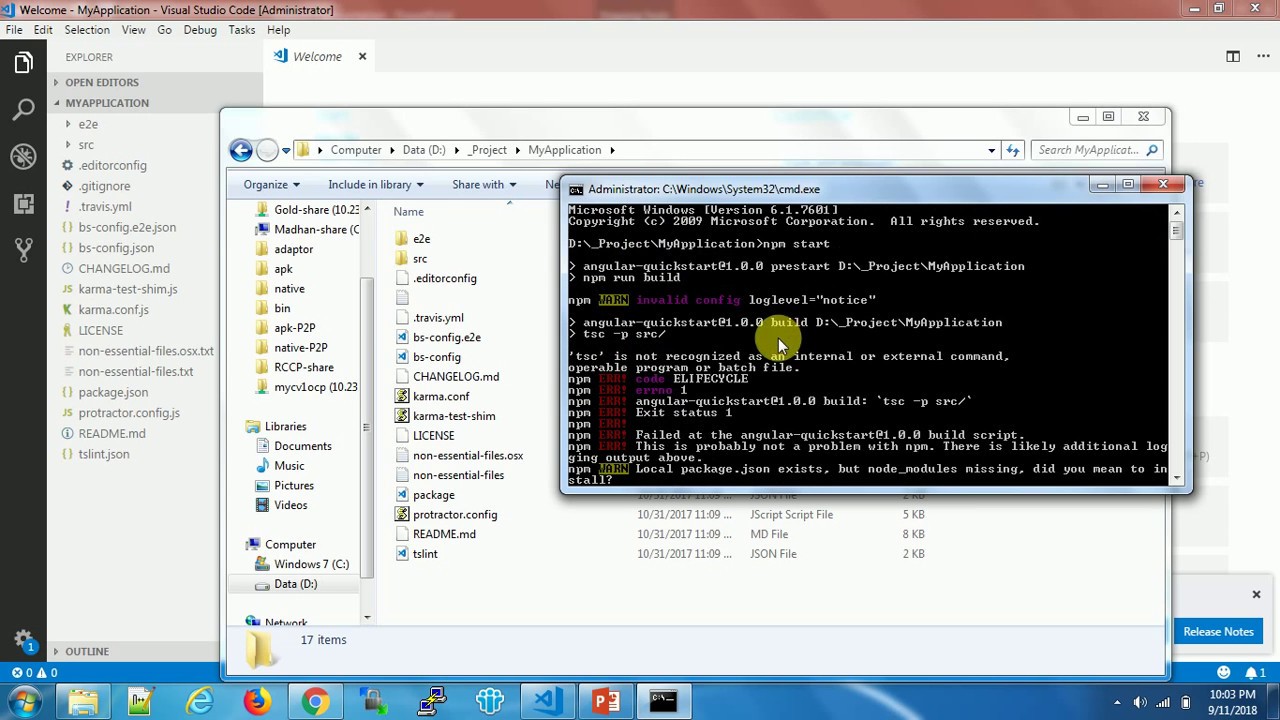Switch to Visual Studio Code on the taskbar
The height and width of the screenshot is (720, 1280).
tap(548, 701)
